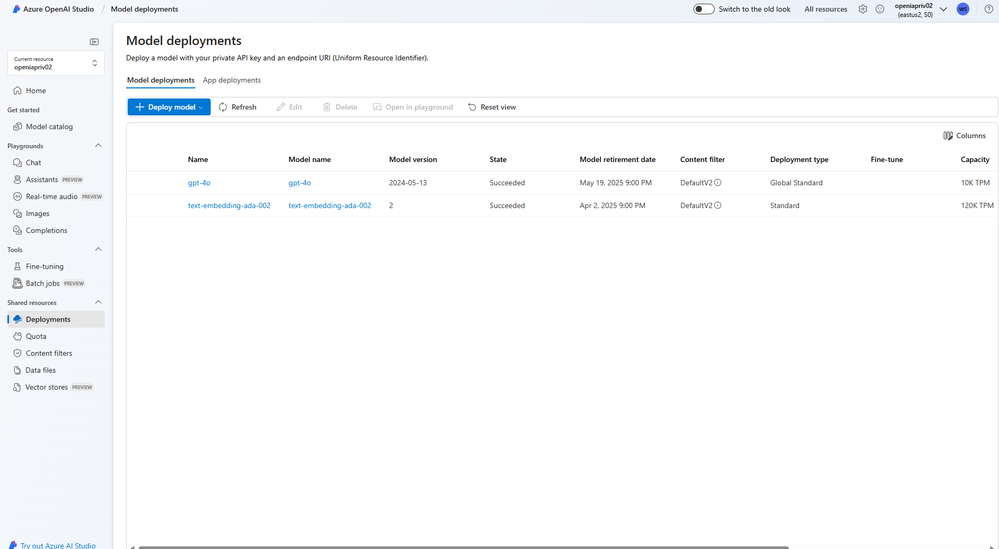Screen dimensions: 999x549
Task: Switch to the Model deployments tab
Action: (161, 80)
